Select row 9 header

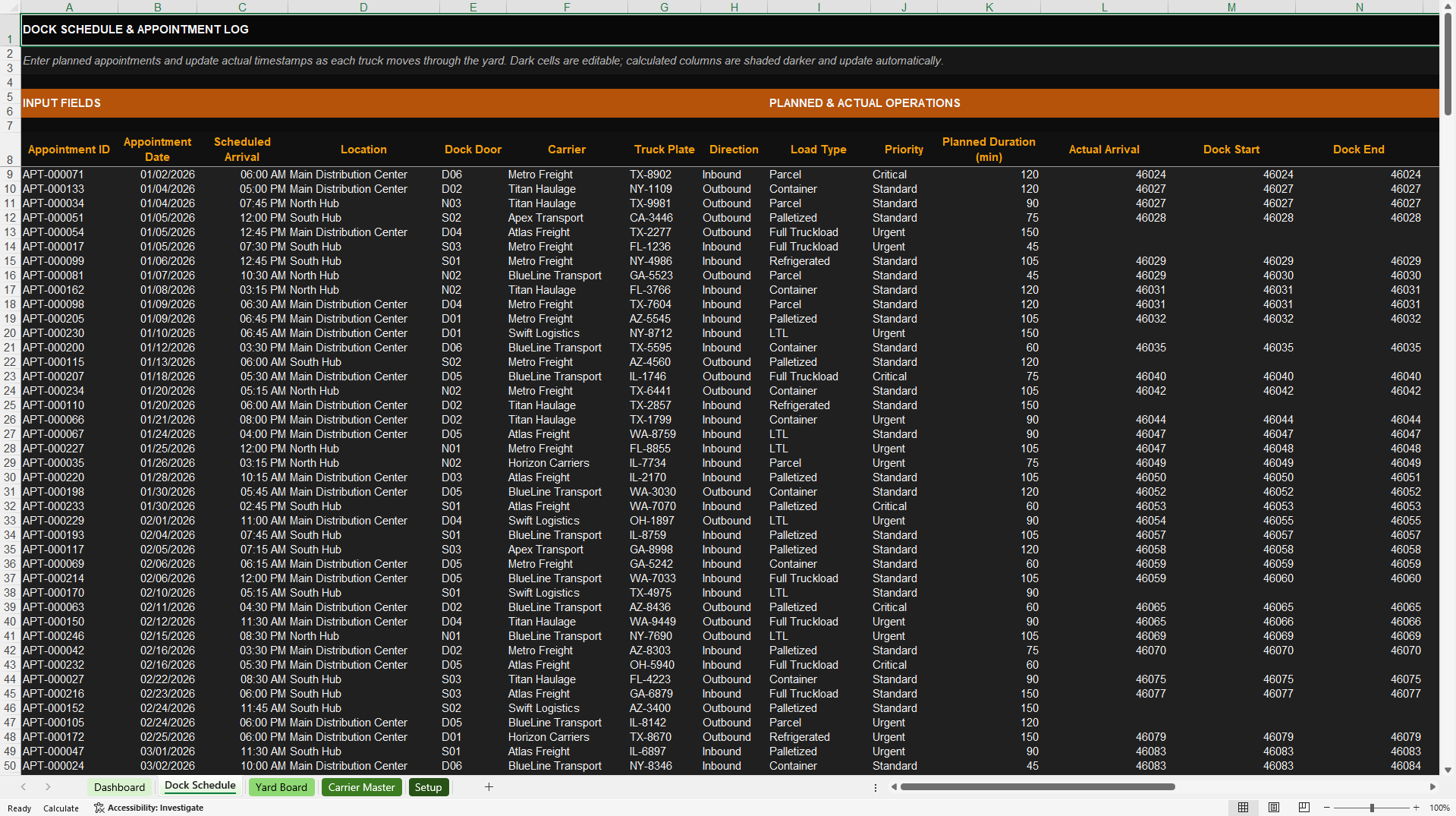[10, 175]
